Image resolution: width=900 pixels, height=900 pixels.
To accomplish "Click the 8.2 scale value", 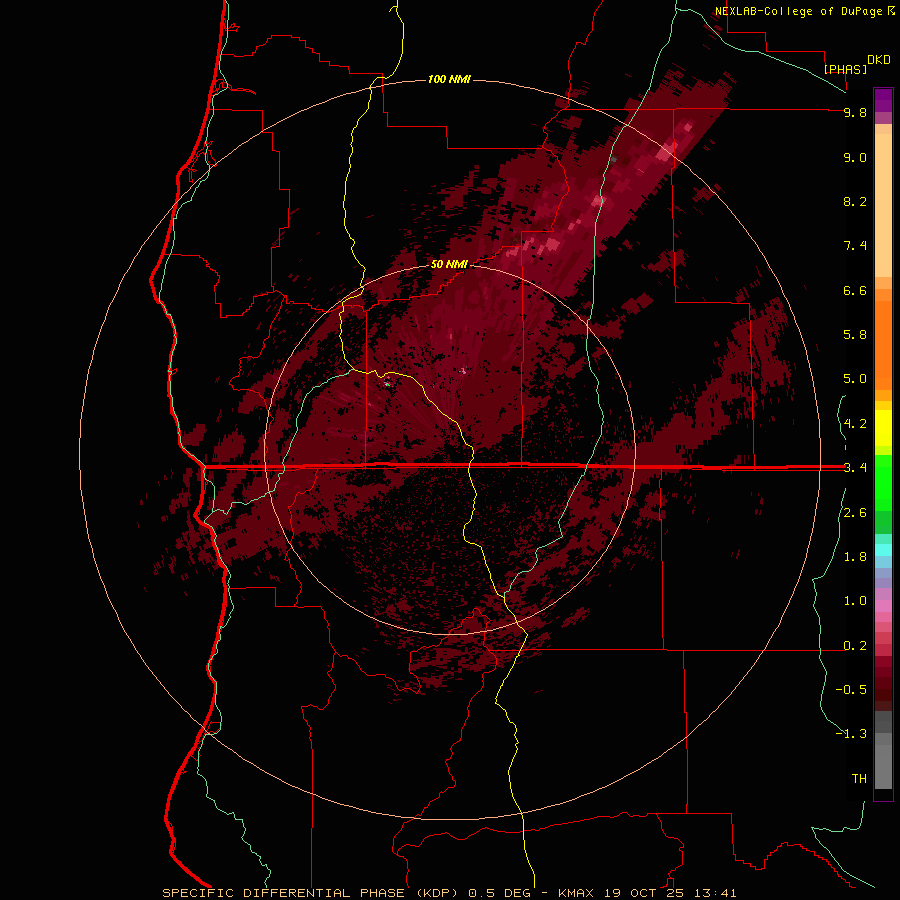I will pyautogui.click(x=855, y=202).
